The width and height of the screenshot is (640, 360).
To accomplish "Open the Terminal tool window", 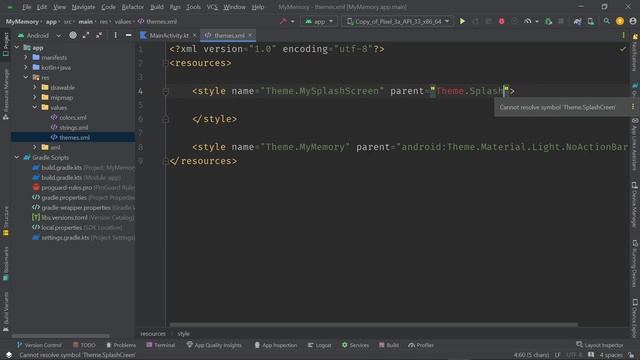I will (161, 345).
